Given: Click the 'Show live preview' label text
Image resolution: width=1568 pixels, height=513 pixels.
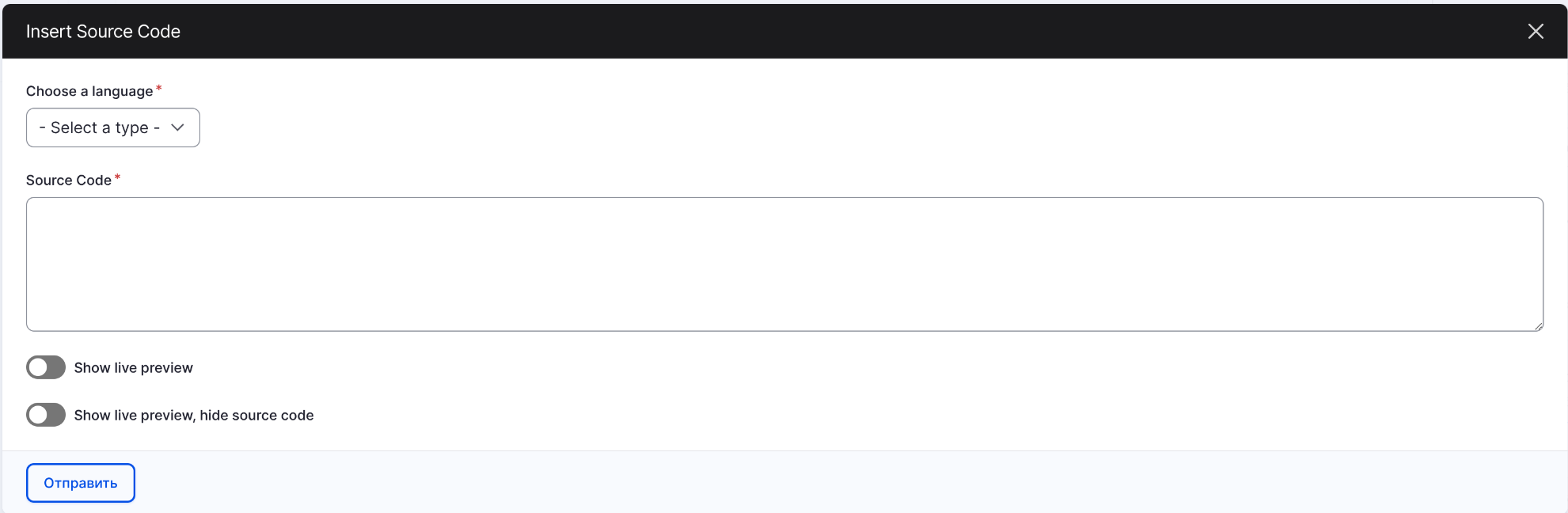Looking at the screenshot, I should click(x=133, y=368).
